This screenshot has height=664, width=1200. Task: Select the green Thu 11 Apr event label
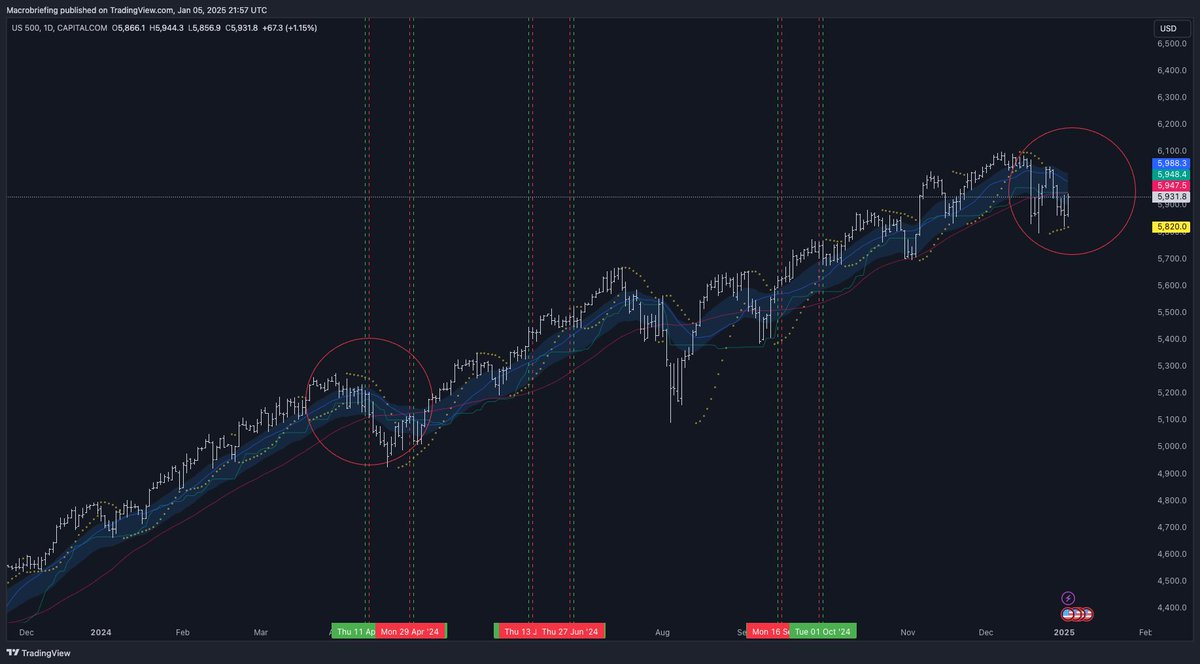pos(355,632)
